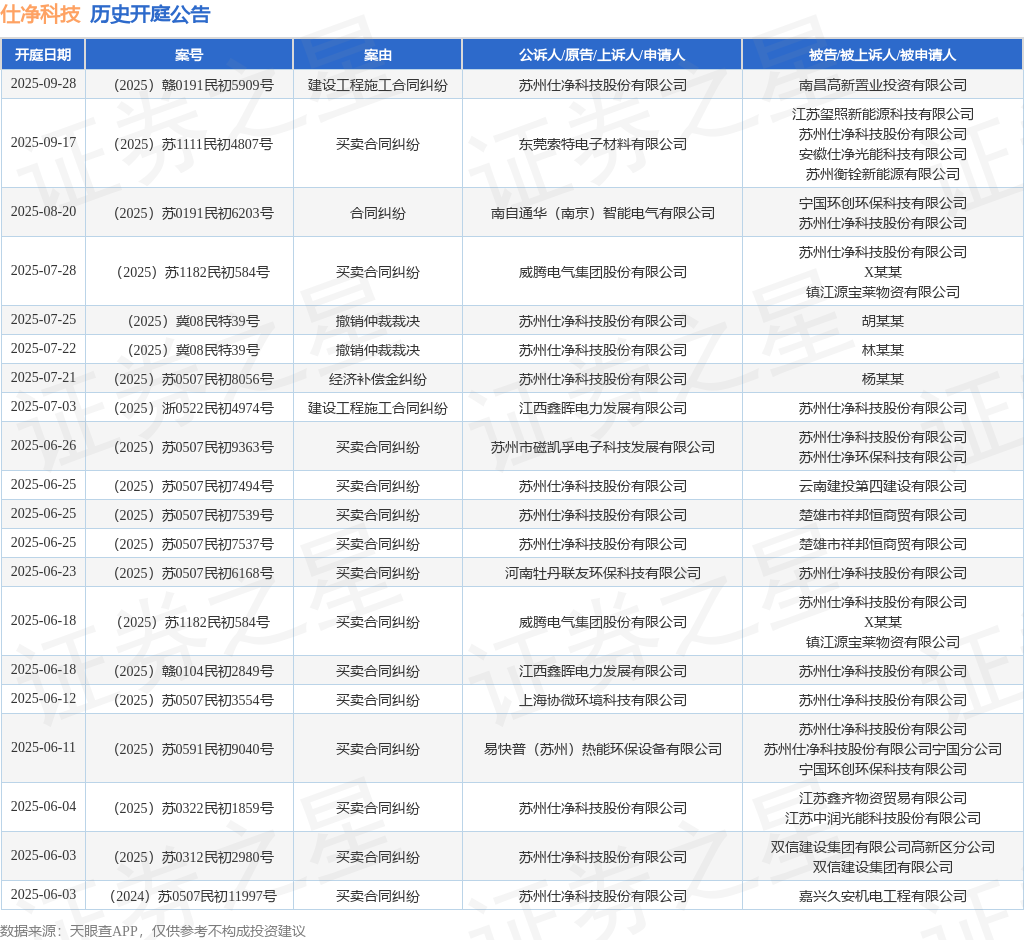Screen dimensions: 1024x940
Task: Click 南自通华（南京）智能电气有限公司 cell
Action: point(602,213)
